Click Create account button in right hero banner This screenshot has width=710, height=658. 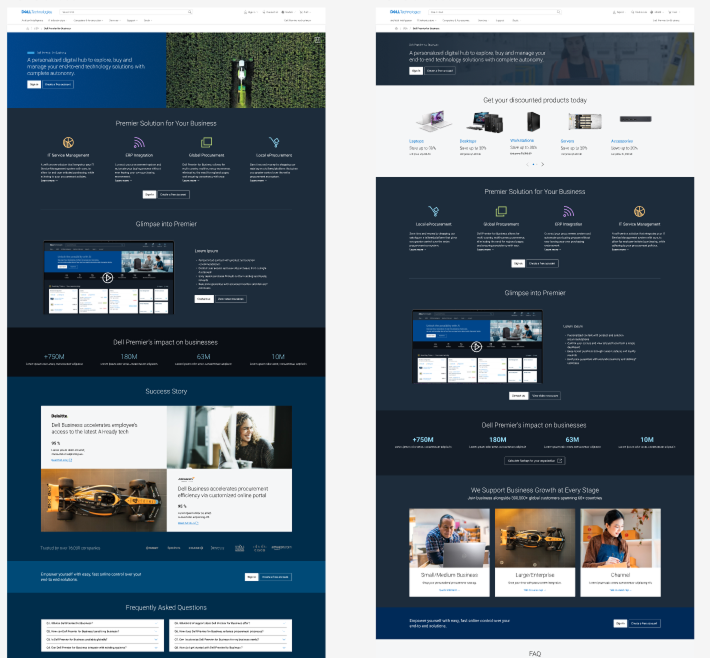[x=440, y=71]
